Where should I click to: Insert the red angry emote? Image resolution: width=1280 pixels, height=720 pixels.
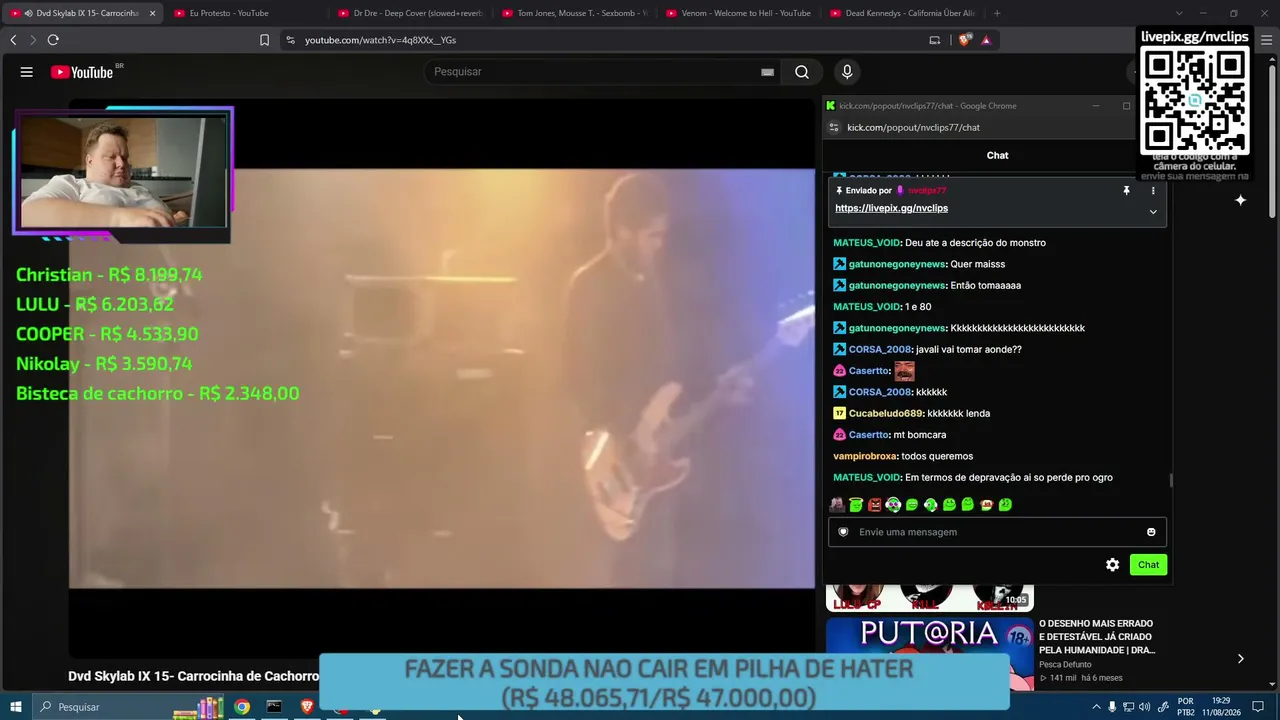point(875,505)
